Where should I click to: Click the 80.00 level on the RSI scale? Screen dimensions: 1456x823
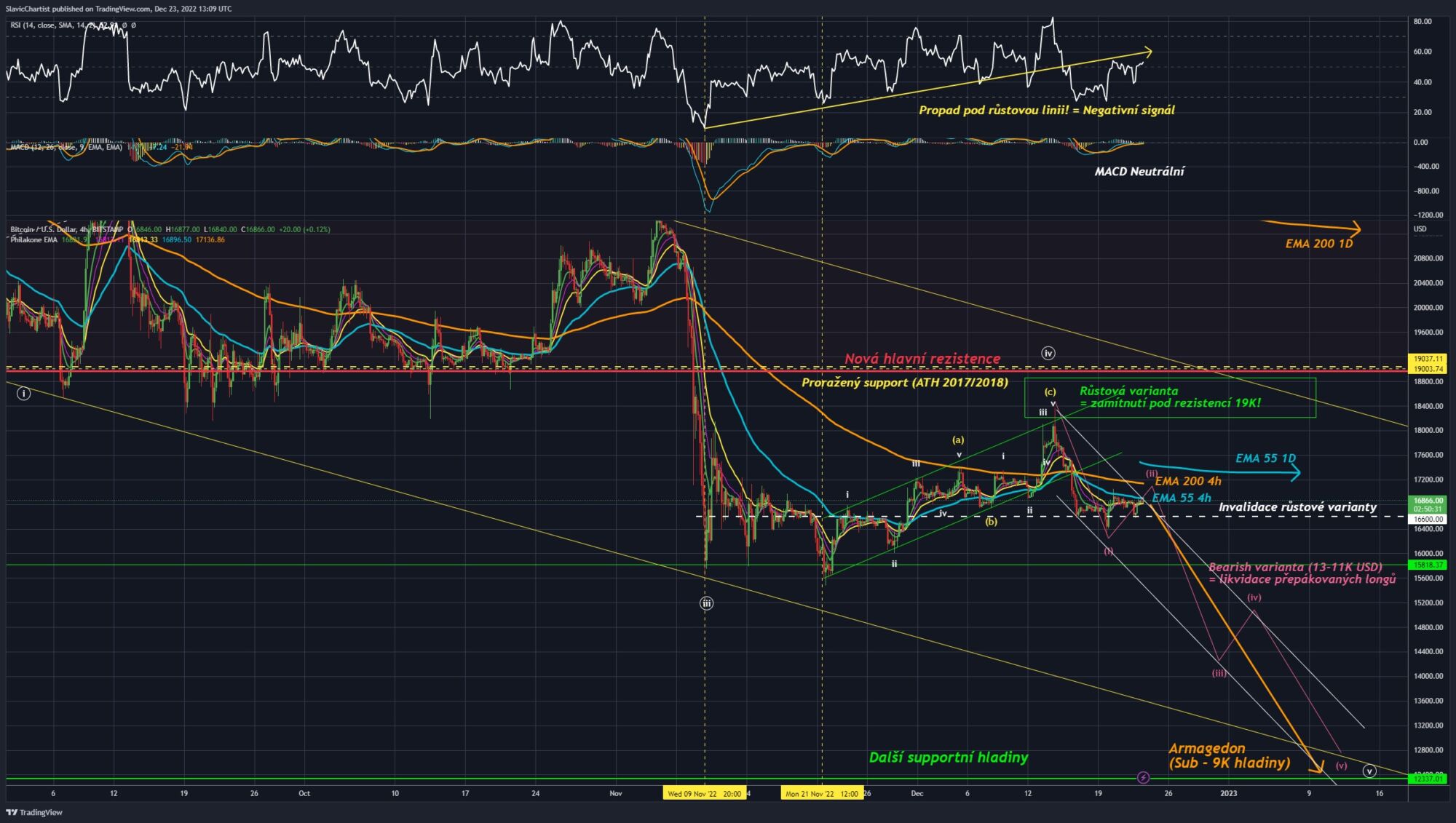pos(1423,22)
